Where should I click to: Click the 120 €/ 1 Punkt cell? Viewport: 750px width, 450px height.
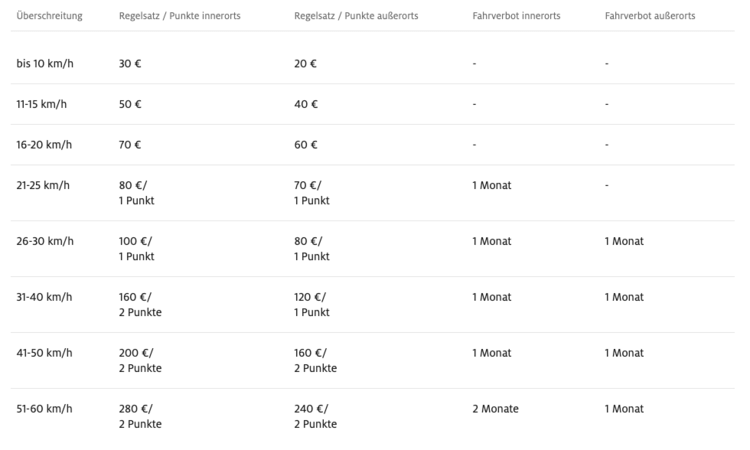coord(312,304)
